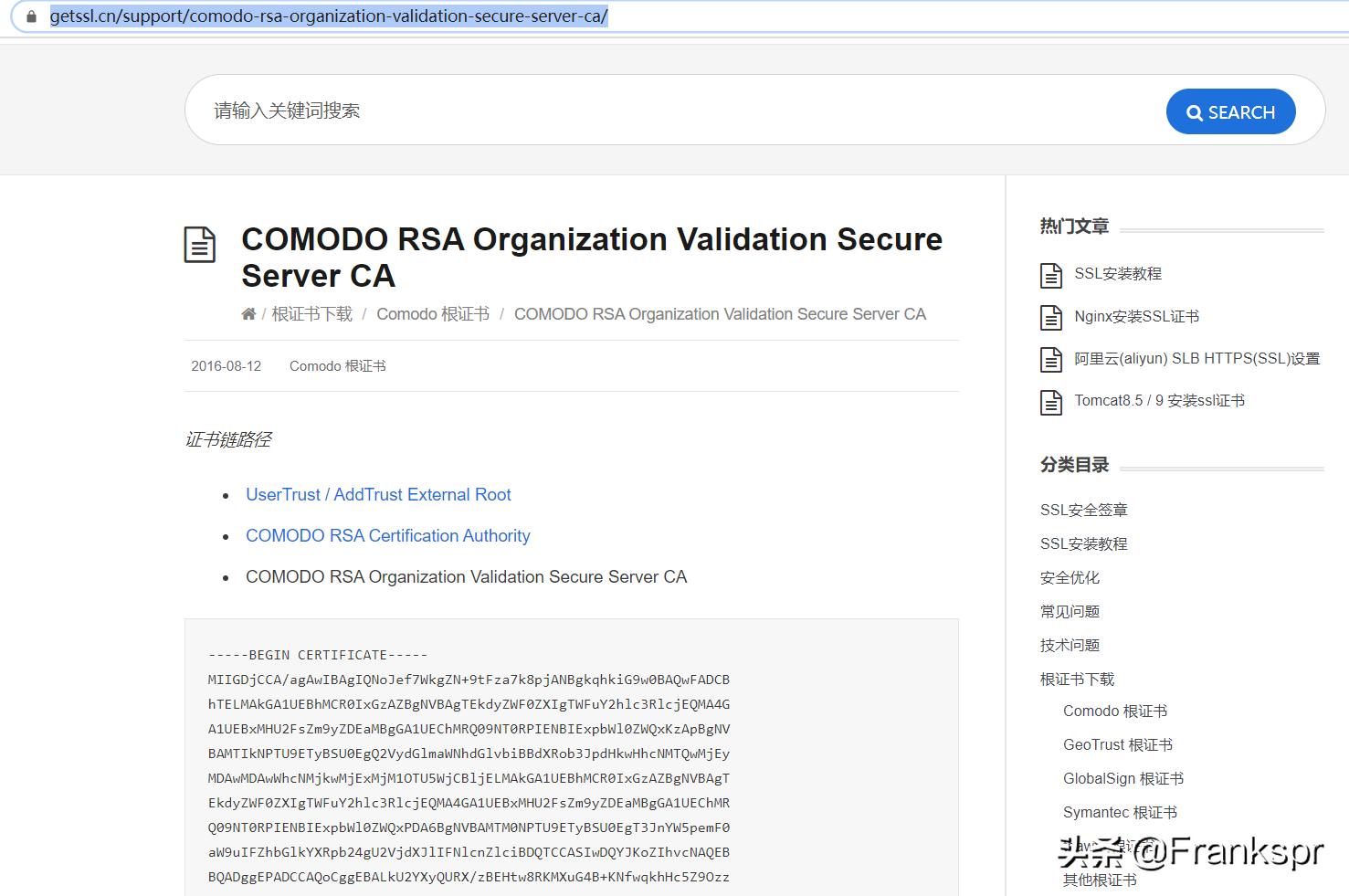Open 根证书下载 from the breadcrumb
This screenshot has width=1349, height=896.
pos(311,313)
